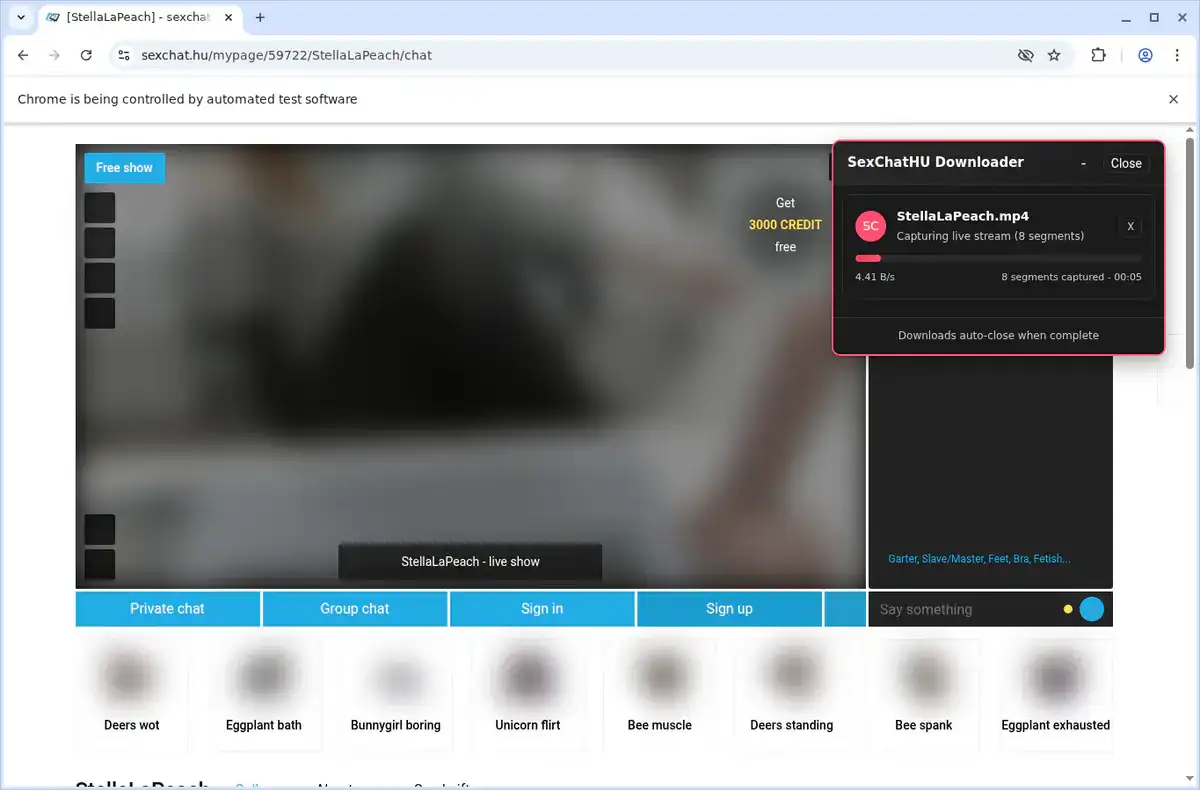View site information icon in address bar

tap(123, 55)
